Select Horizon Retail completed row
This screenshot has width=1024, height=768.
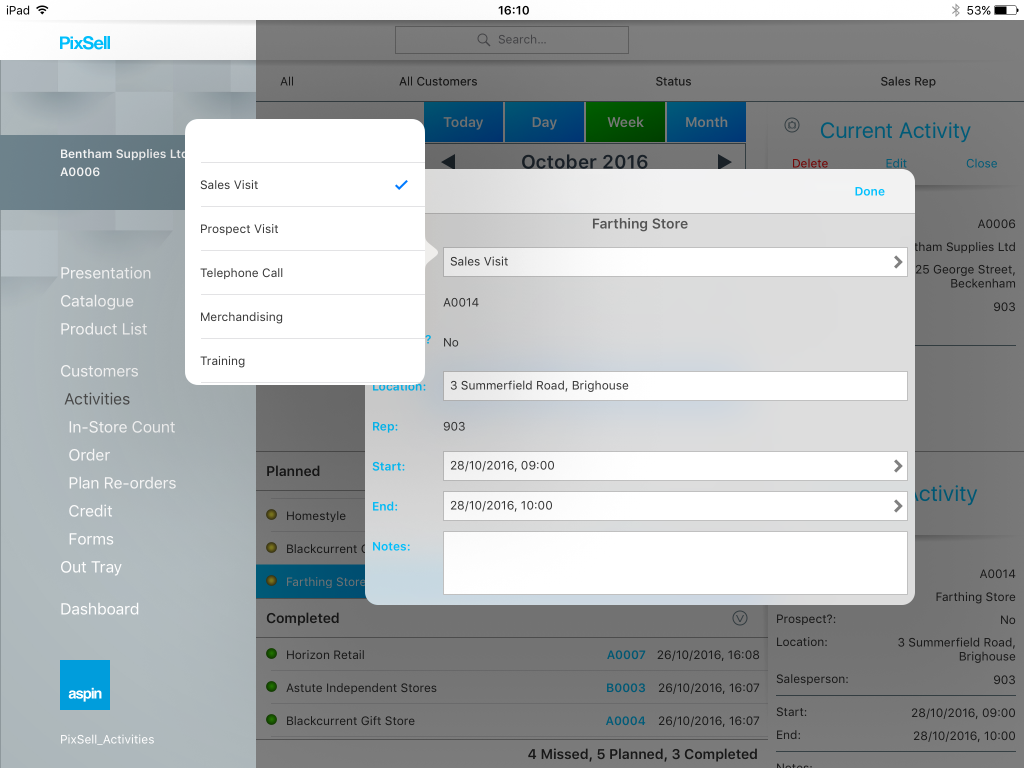(x=511, y=655)
